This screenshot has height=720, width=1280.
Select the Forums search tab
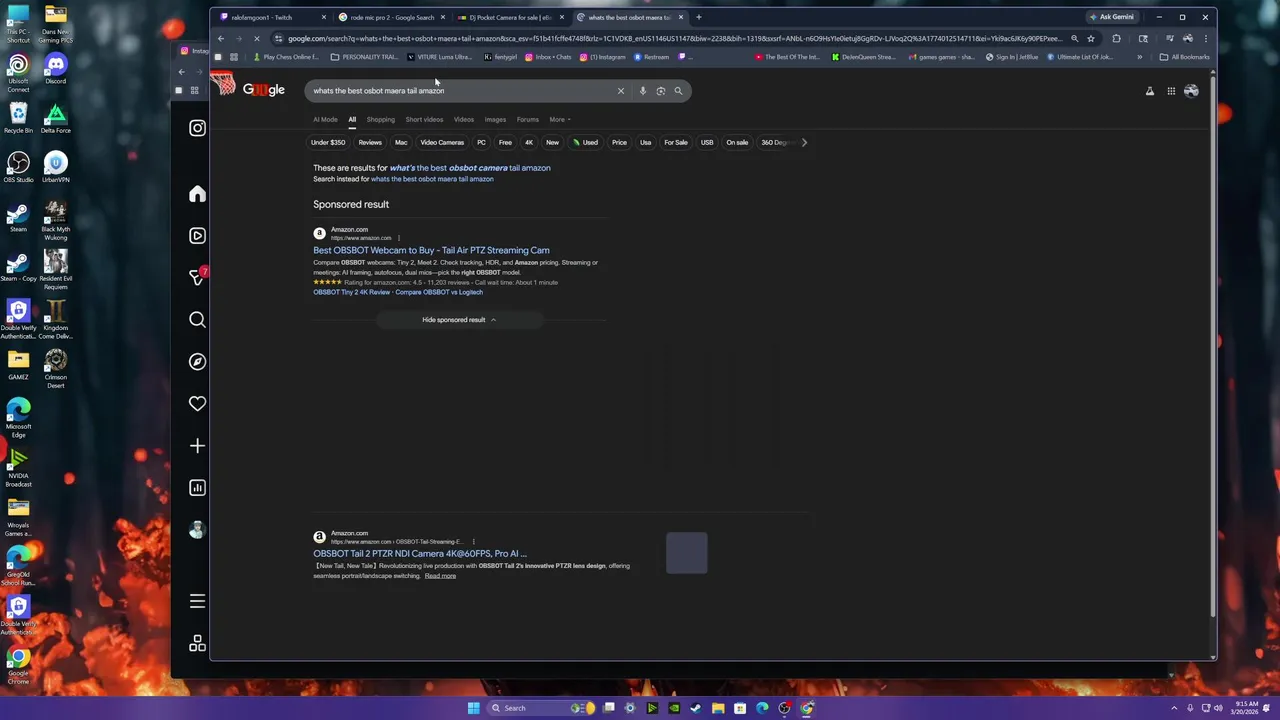point(527,120)
